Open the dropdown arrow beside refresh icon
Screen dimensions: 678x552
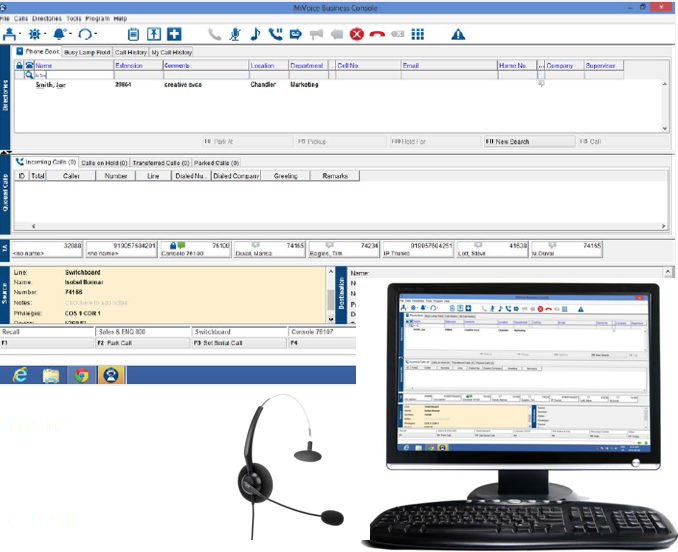pos(96,33)
